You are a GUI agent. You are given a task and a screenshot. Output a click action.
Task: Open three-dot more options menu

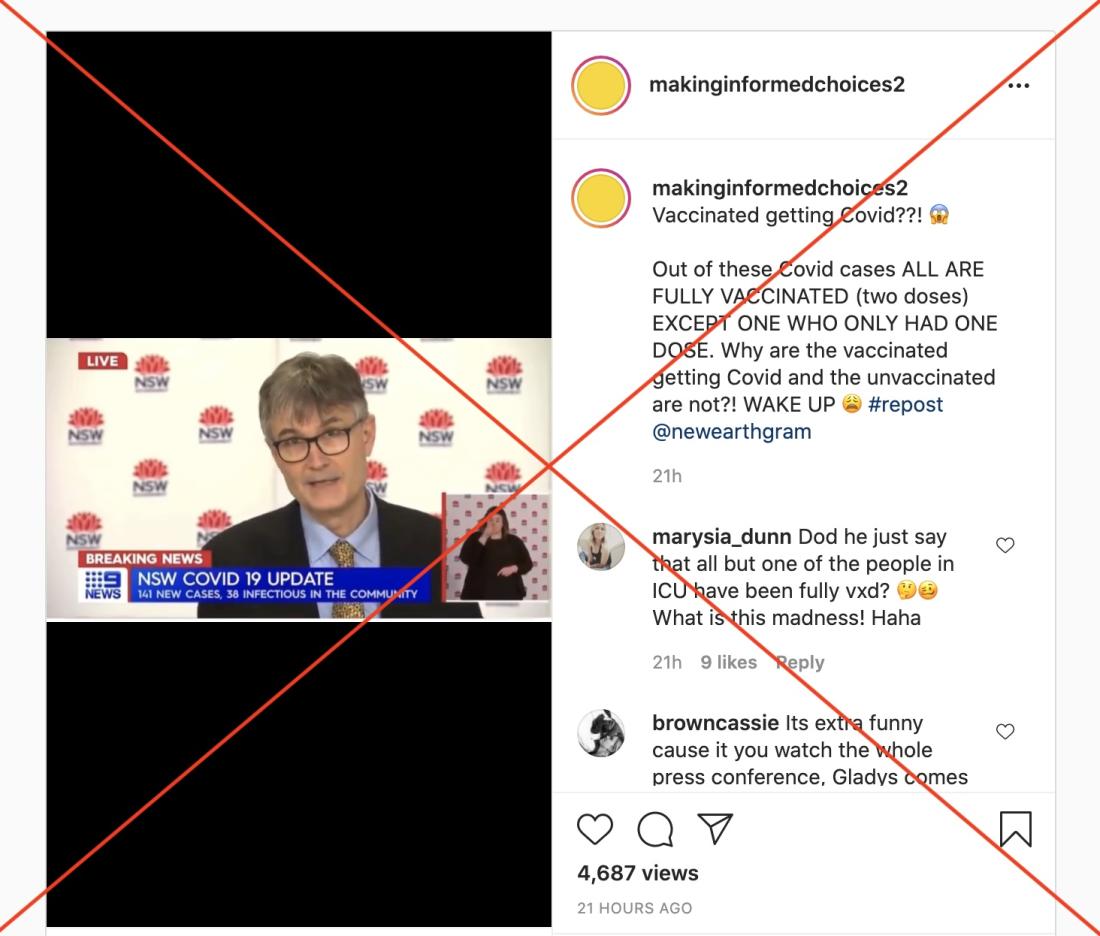pos(1018,86)
